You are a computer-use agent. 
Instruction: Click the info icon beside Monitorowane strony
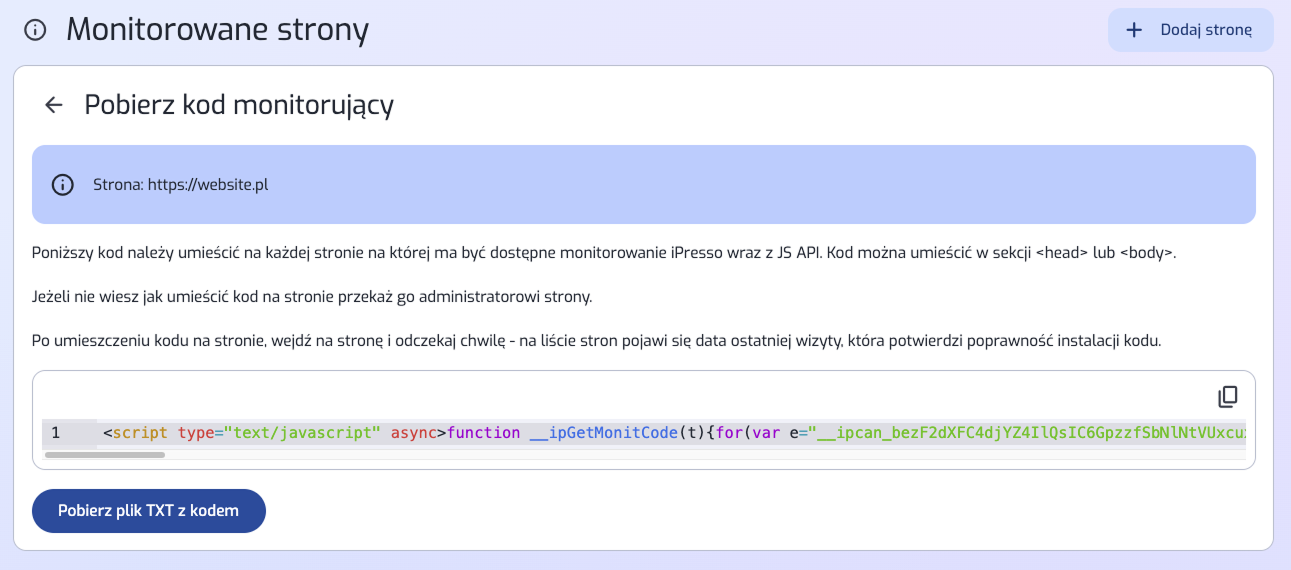click(35, 30)
